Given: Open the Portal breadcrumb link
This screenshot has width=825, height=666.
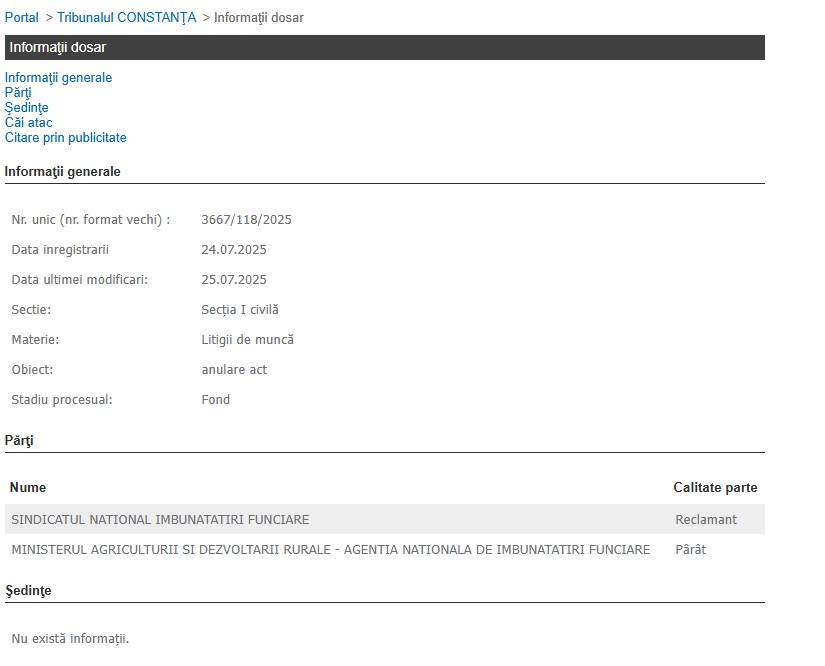Looking at the screenshot, I should point(22,17).
